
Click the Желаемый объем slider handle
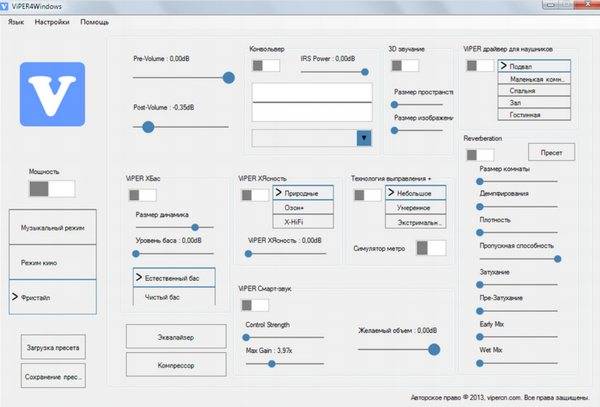pyautogui.click(x=434, y=349)
